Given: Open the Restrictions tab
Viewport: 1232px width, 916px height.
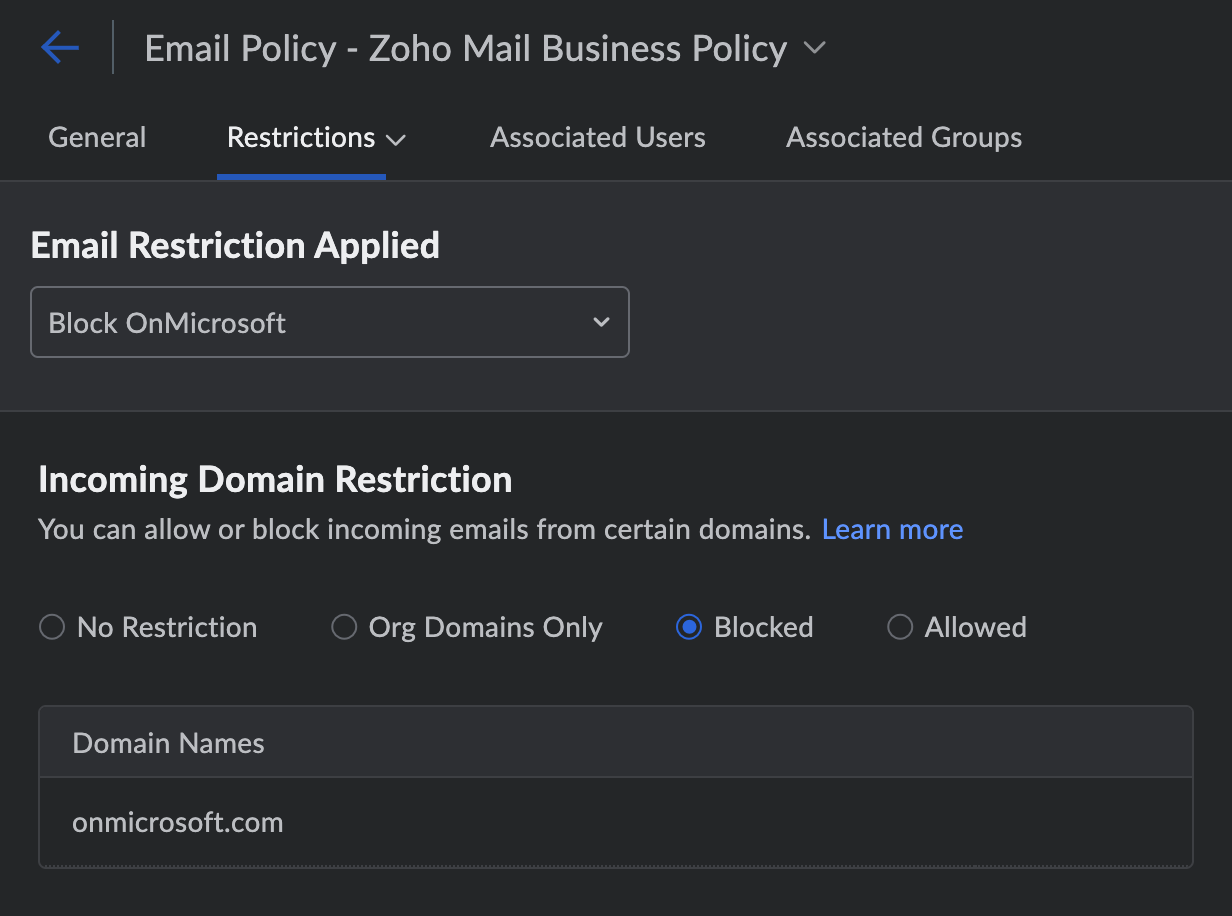Looking at the screenshot, I should pyautogui.click(x=301, y=137).
